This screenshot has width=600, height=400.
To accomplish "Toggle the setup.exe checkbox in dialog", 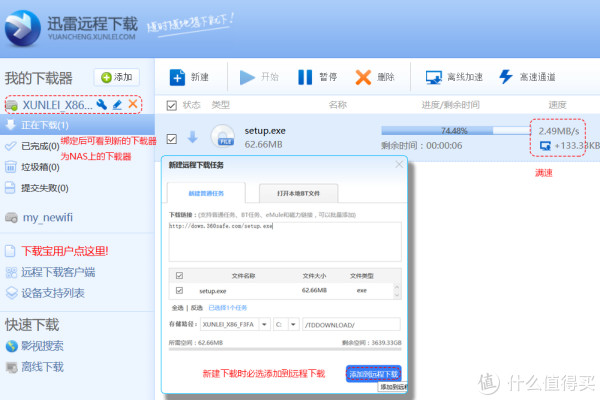I will tap(179, 291).
